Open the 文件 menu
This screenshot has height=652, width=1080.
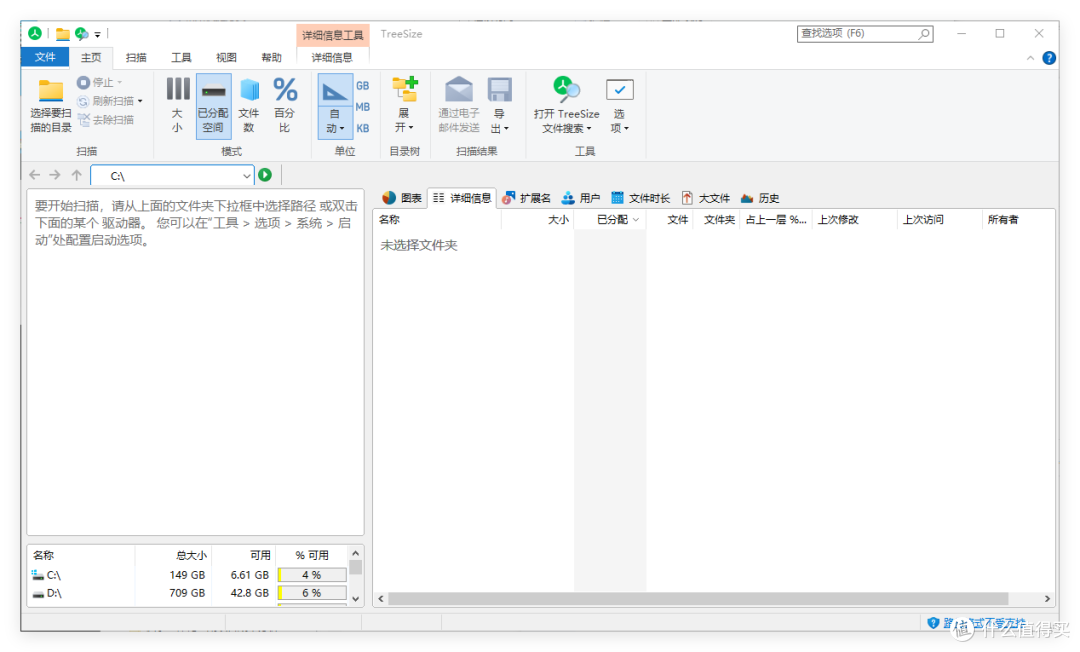pos(45,57)
